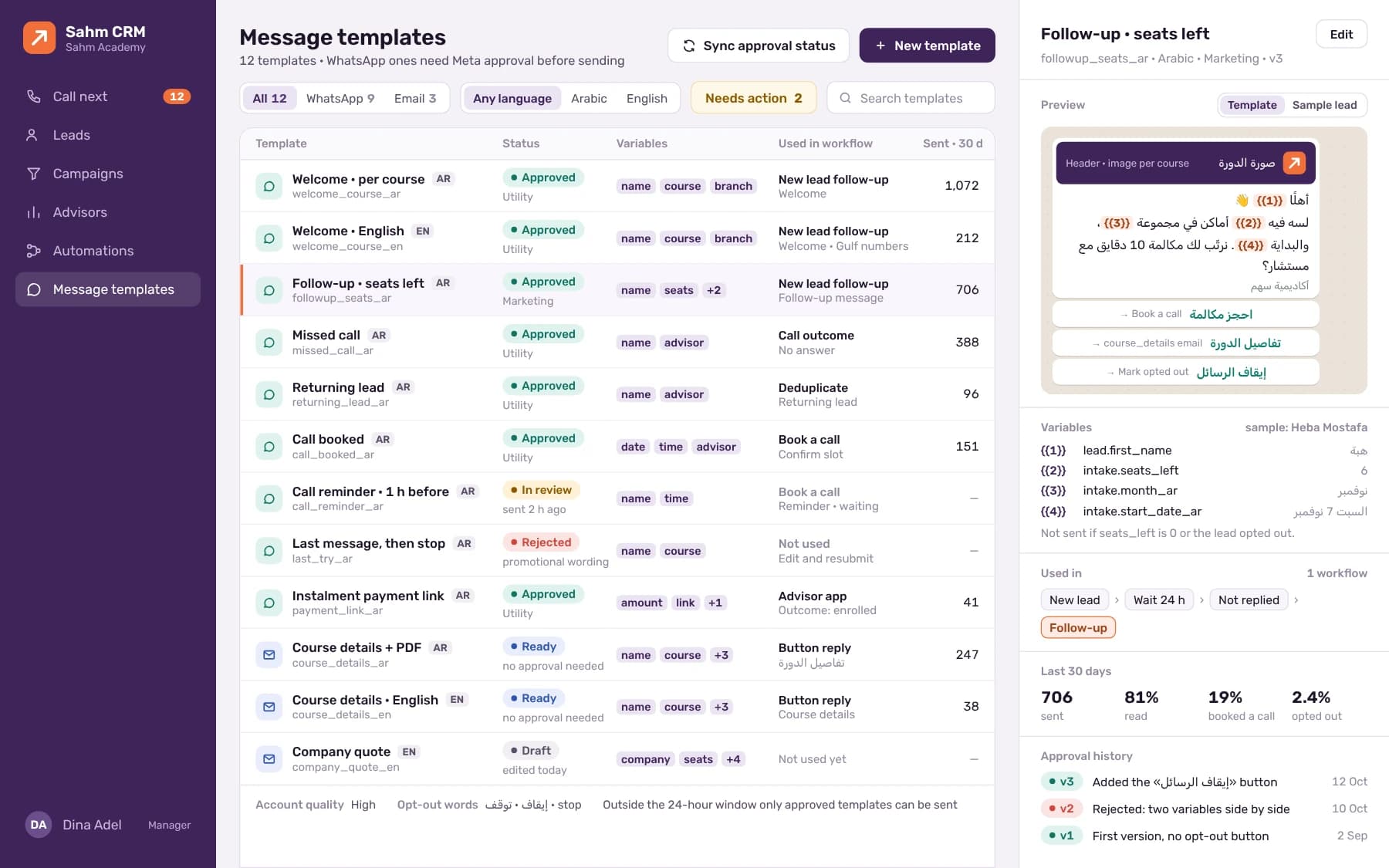
Task: Switch preview to Template mode
Action: click(x=1252, y=105)
